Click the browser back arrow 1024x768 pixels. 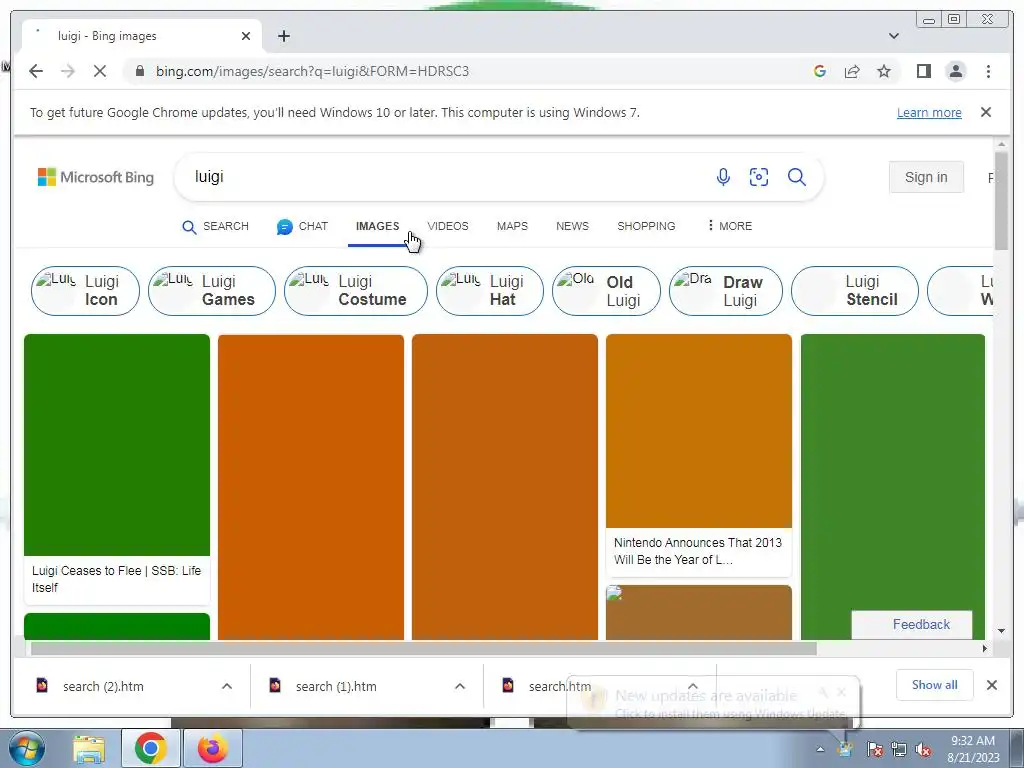click(36, 71)
